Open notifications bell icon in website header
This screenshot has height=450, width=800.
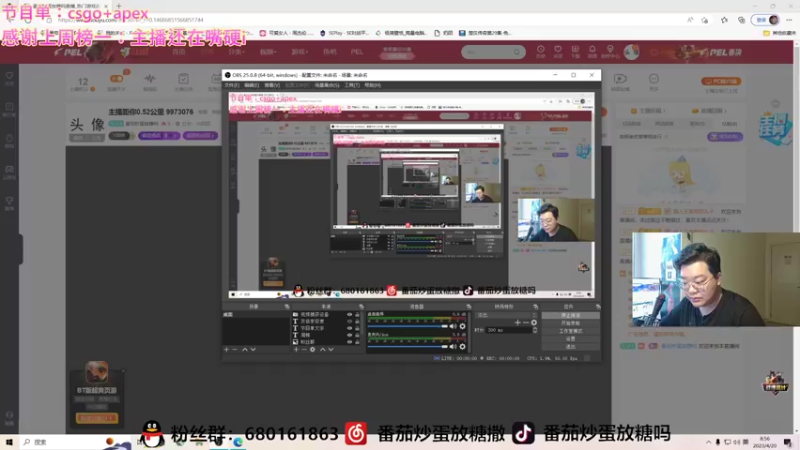pos(592,51)
